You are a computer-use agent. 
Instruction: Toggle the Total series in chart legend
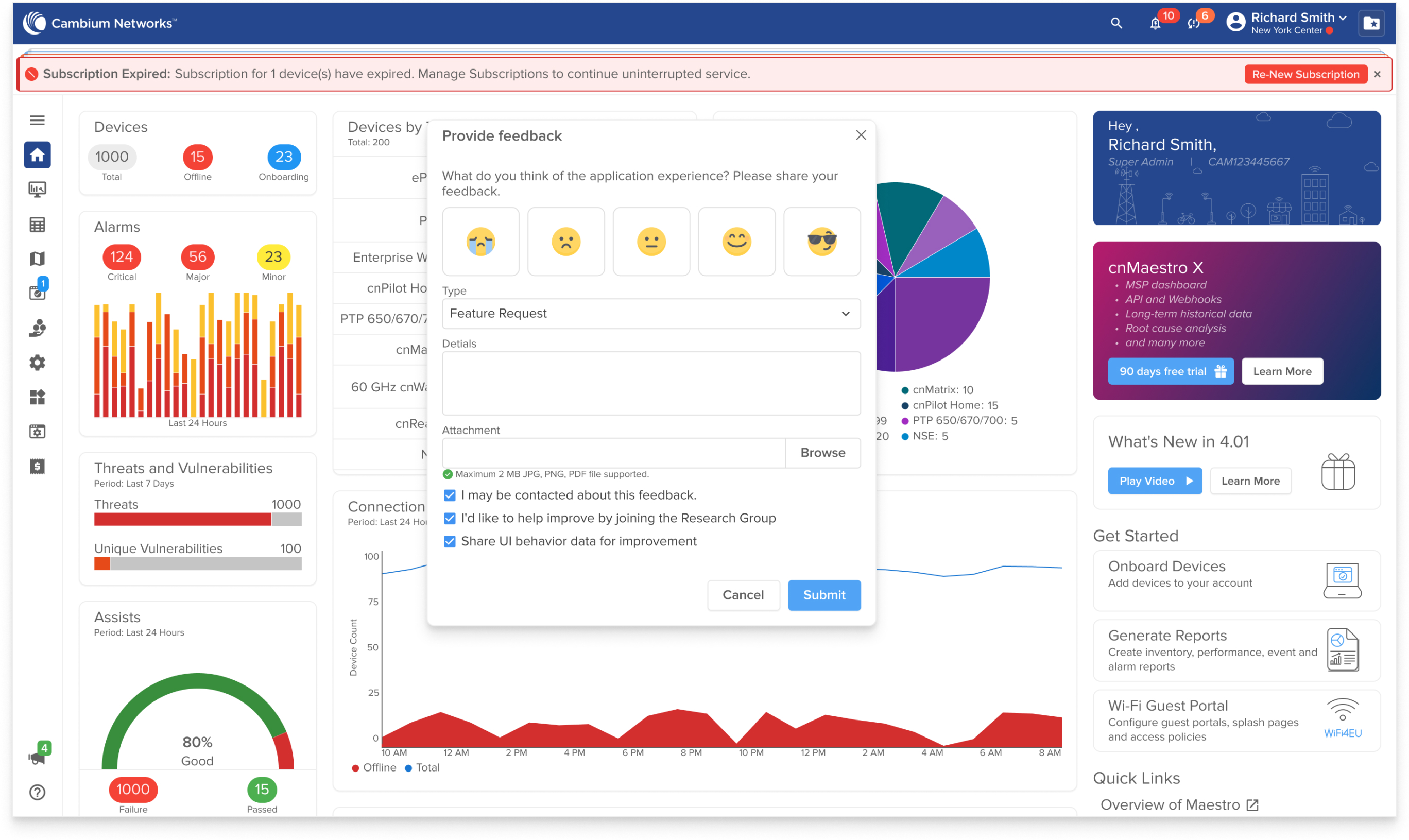422,768
